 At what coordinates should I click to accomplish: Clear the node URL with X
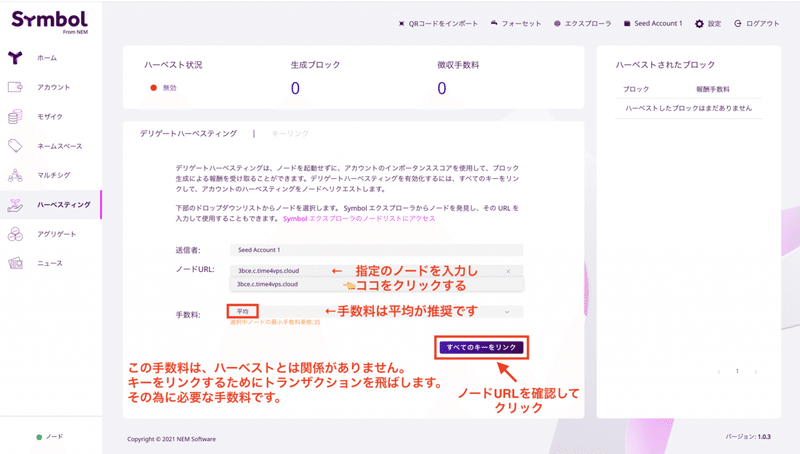[x=508, y=271]
